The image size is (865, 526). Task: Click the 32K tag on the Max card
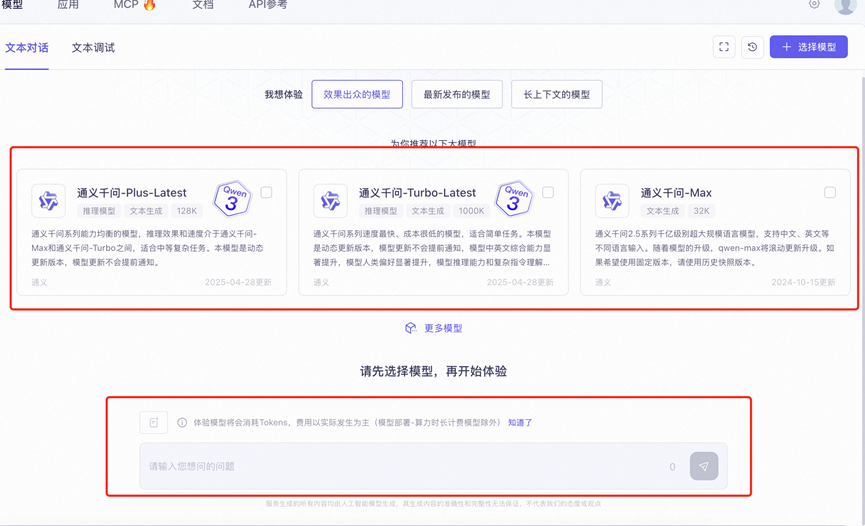point(702,211)
